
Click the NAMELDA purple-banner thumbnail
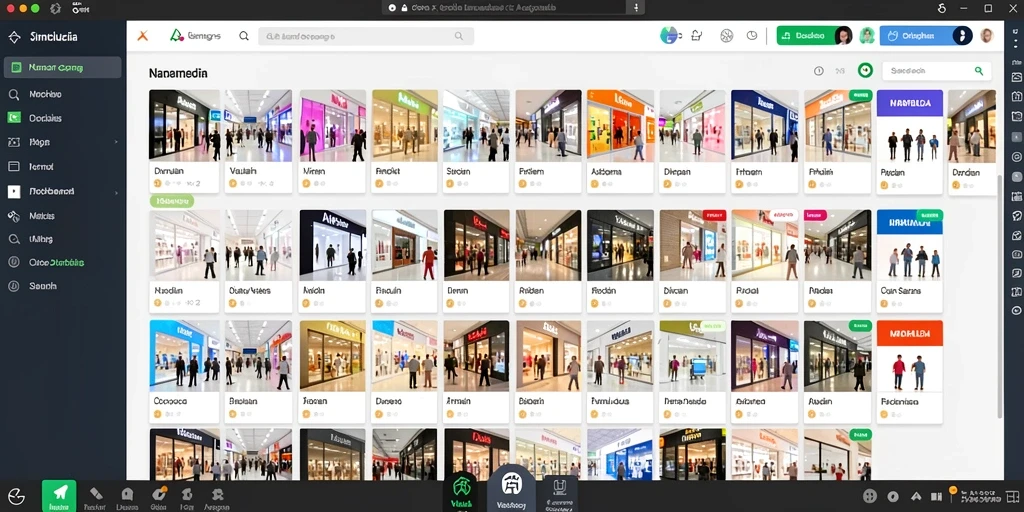910,125
